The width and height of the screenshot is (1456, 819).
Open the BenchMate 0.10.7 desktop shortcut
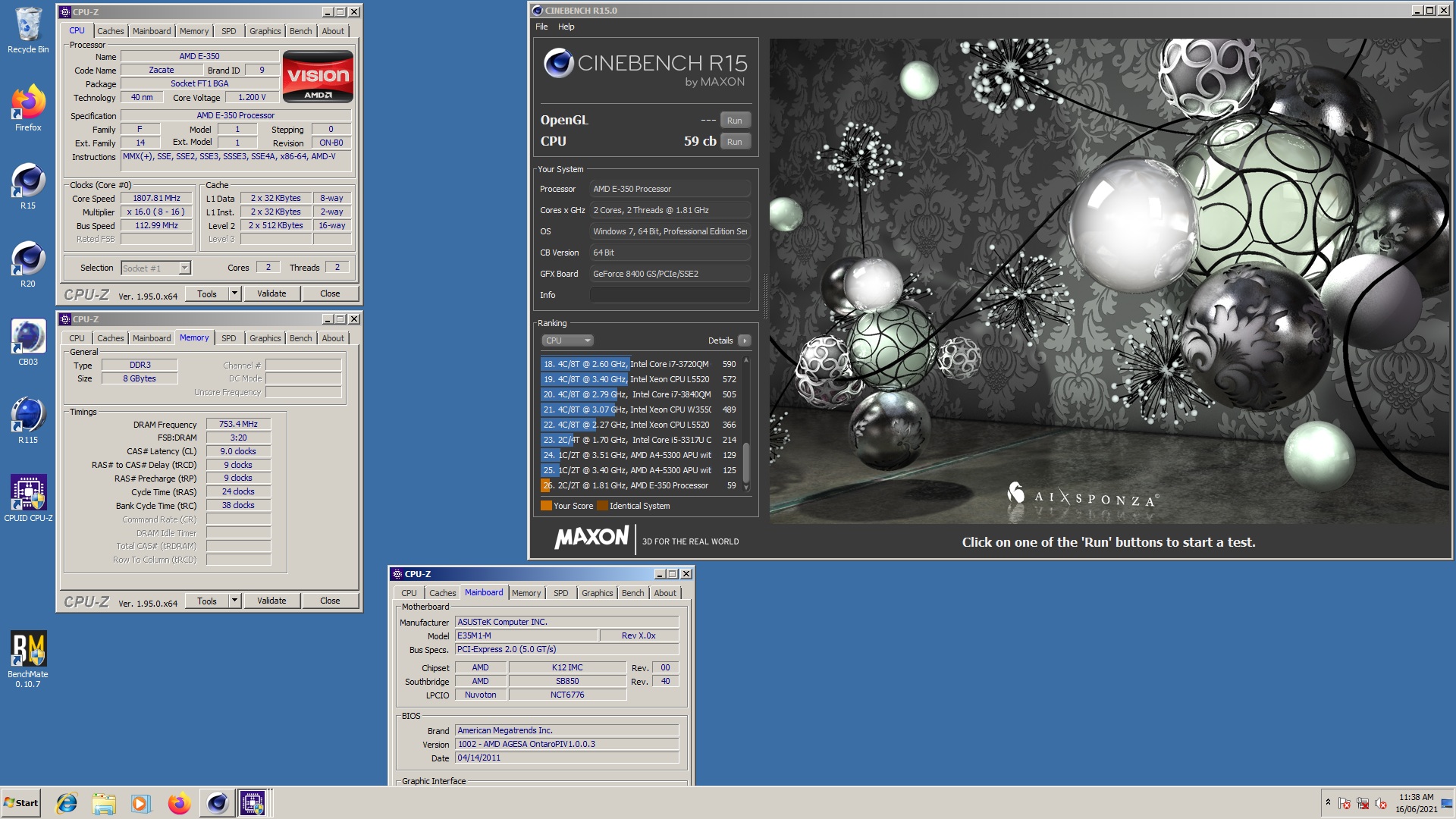pyautogui.click(x=28, y=659)
